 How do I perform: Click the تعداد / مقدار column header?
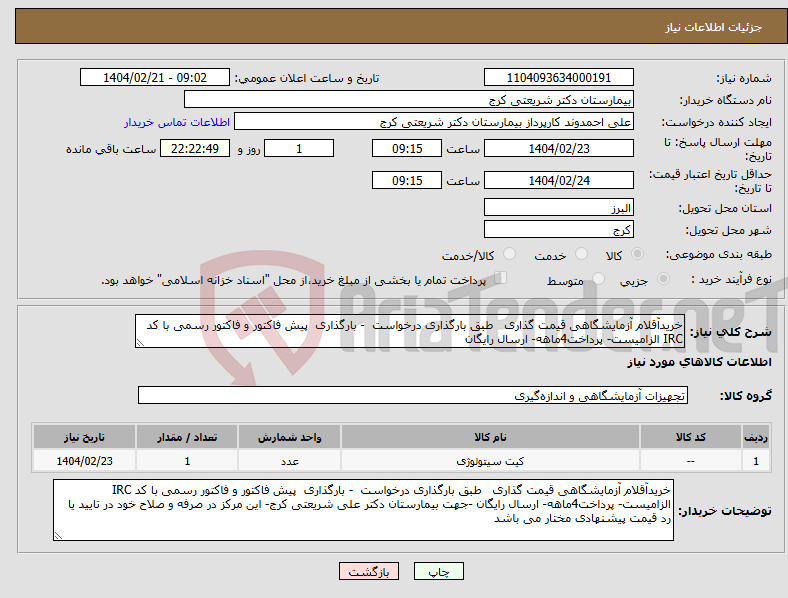pos(187,437)
